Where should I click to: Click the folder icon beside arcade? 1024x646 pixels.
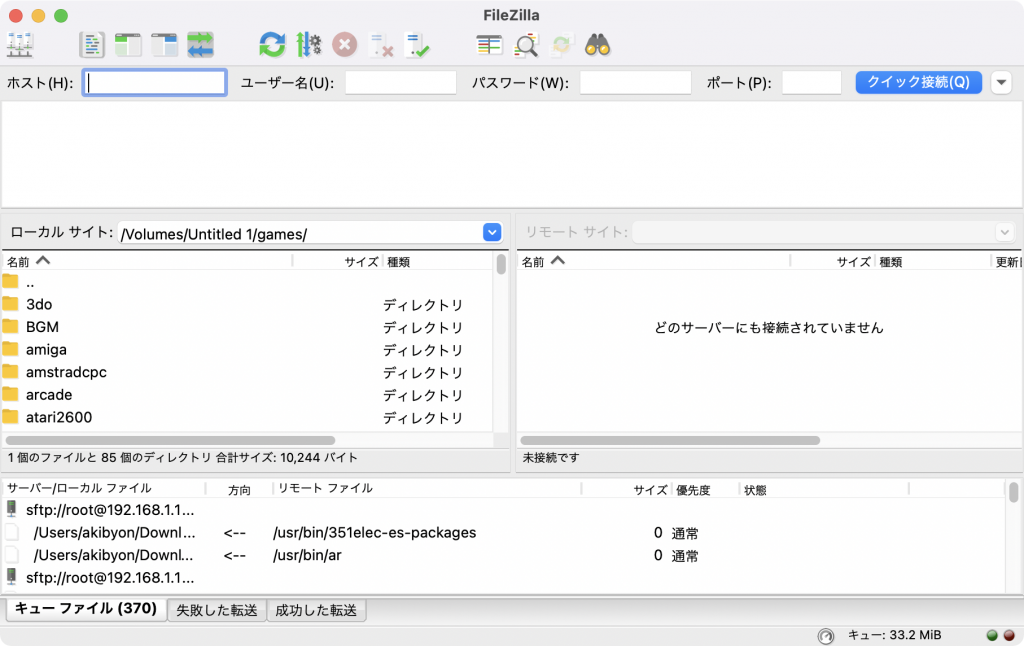coord(10,394)
